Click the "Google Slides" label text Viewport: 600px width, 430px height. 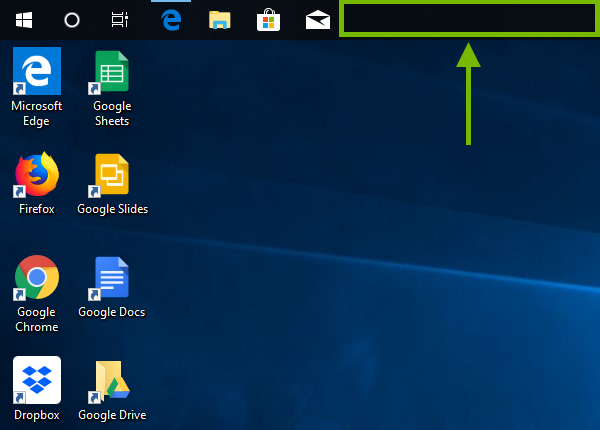pos(112,209)
